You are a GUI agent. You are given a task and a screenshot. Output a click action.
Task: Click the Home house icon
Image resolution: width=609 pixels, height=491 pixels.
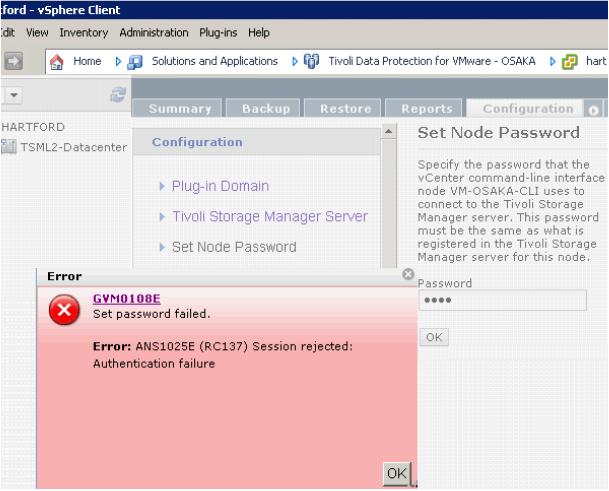(x=57, y=62)
